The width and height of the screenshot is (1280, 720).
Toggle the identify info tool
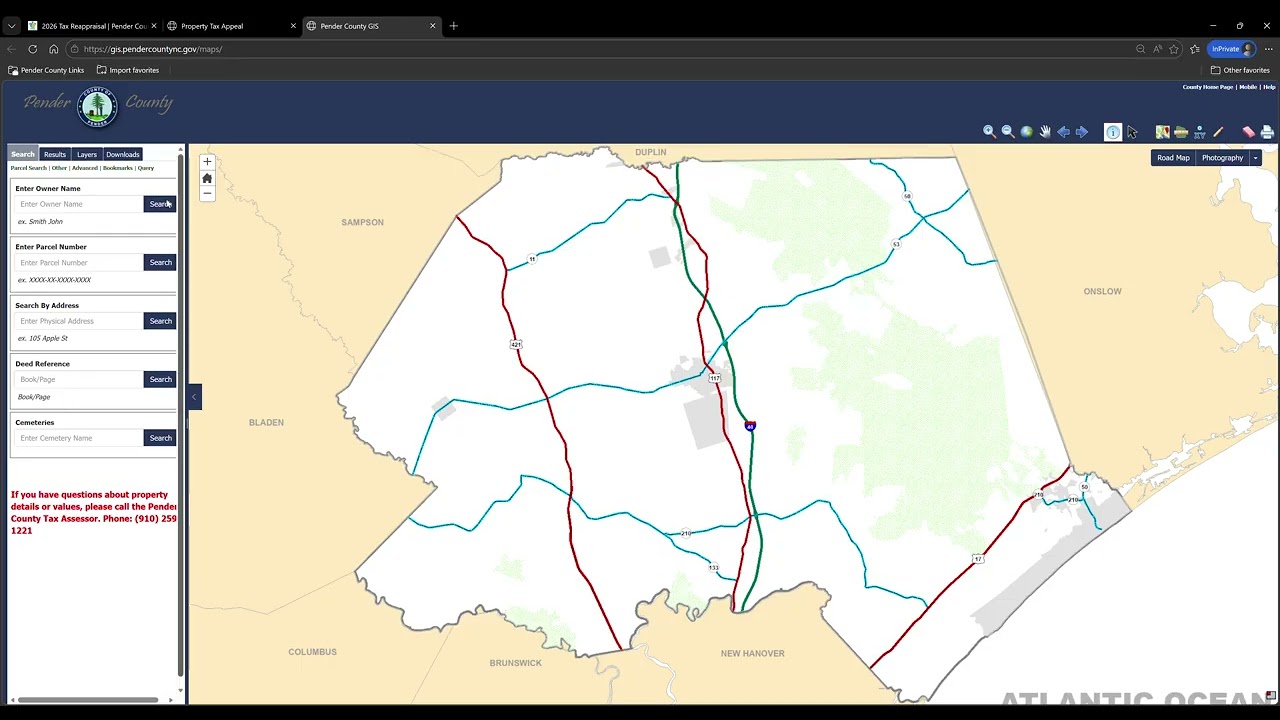pyautogui.click(x=1113, y=132)
